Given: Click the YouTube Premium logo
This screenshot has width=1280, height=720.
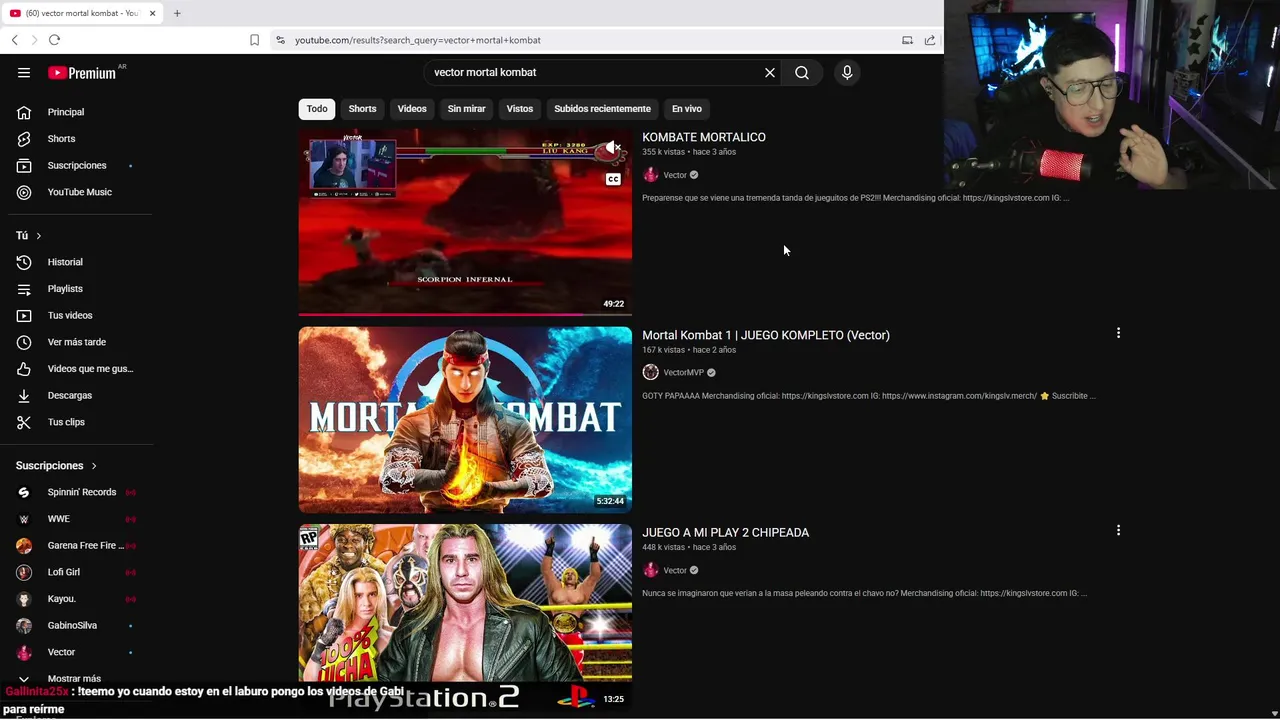Looking at the screenshot, I should coord(82,72).
